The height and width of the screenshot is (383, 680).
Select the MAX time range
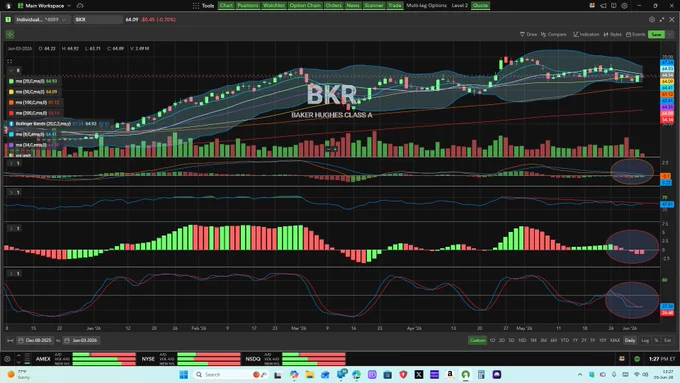click(615, 340)
